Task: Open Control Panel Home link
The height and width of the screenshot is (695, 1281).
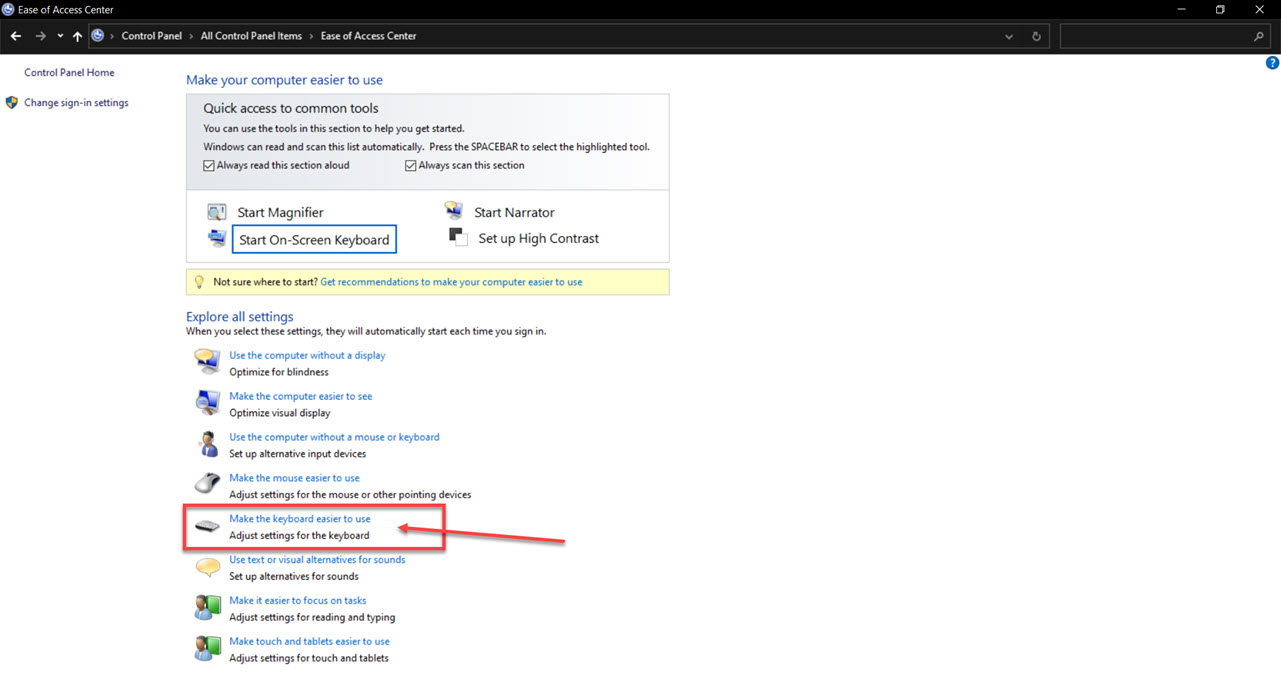Action: tap(69, 73)
